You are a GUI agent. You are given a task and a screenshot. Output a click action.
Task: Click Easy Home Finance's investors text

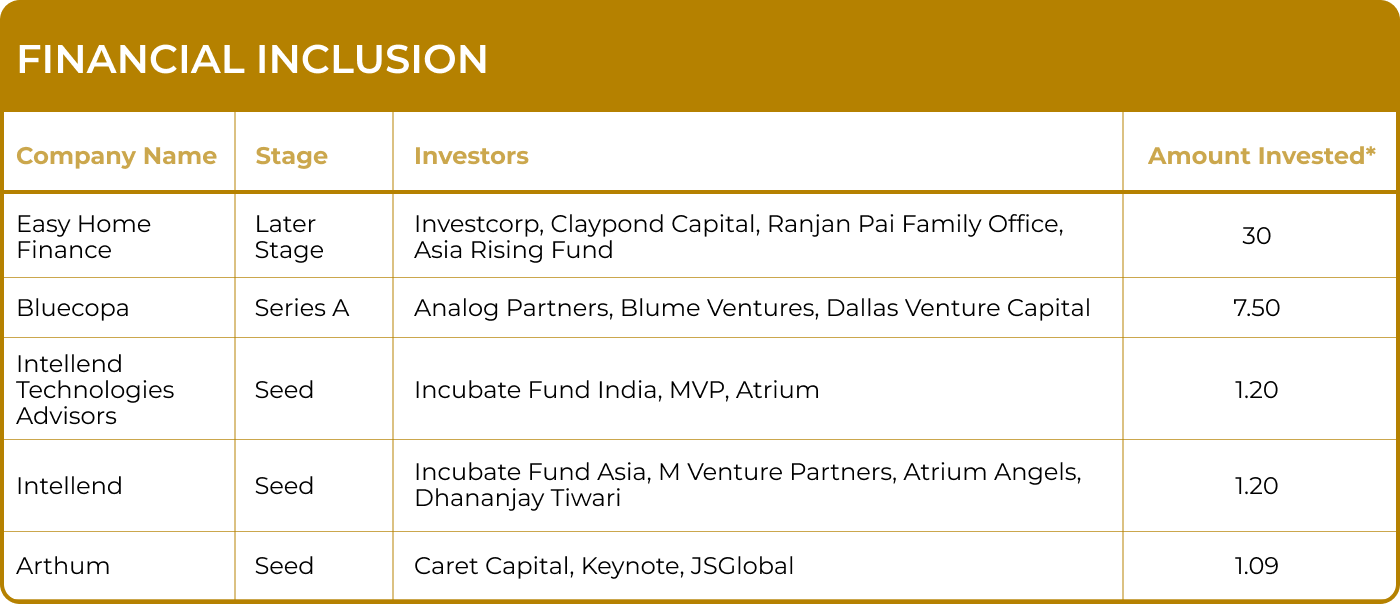738,237
